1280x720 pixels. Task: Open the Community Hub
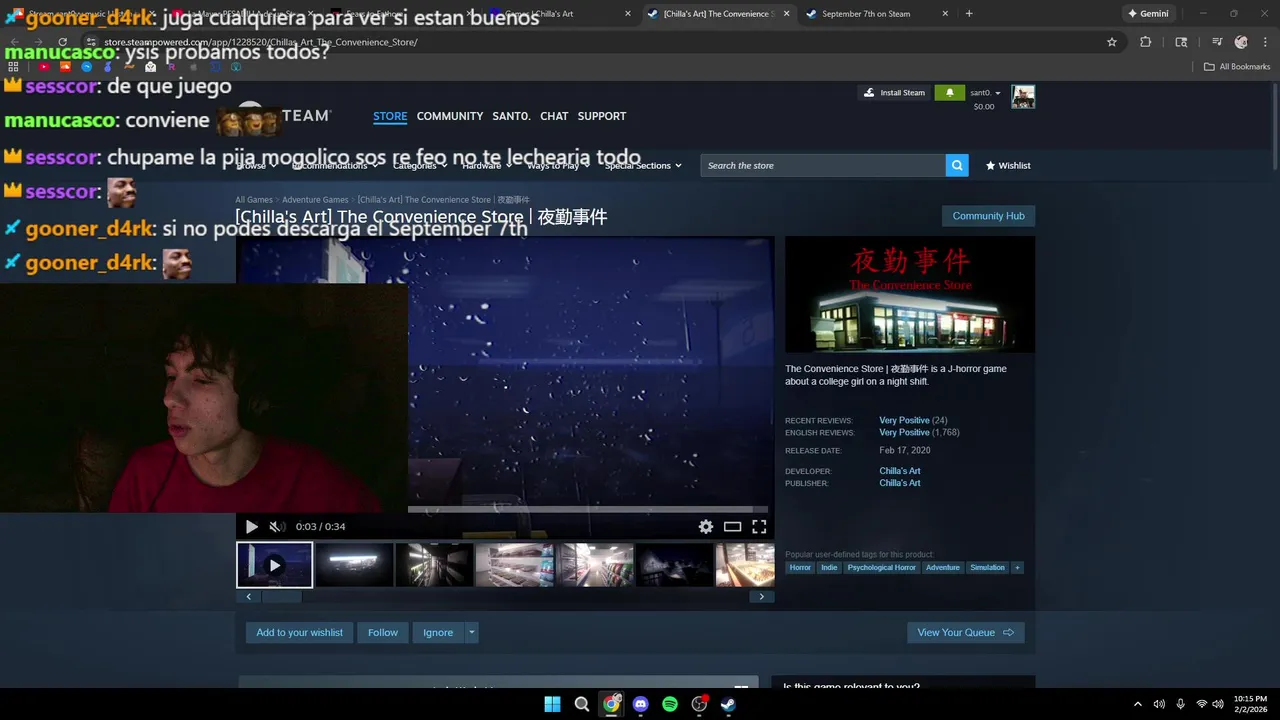(988, 216)
